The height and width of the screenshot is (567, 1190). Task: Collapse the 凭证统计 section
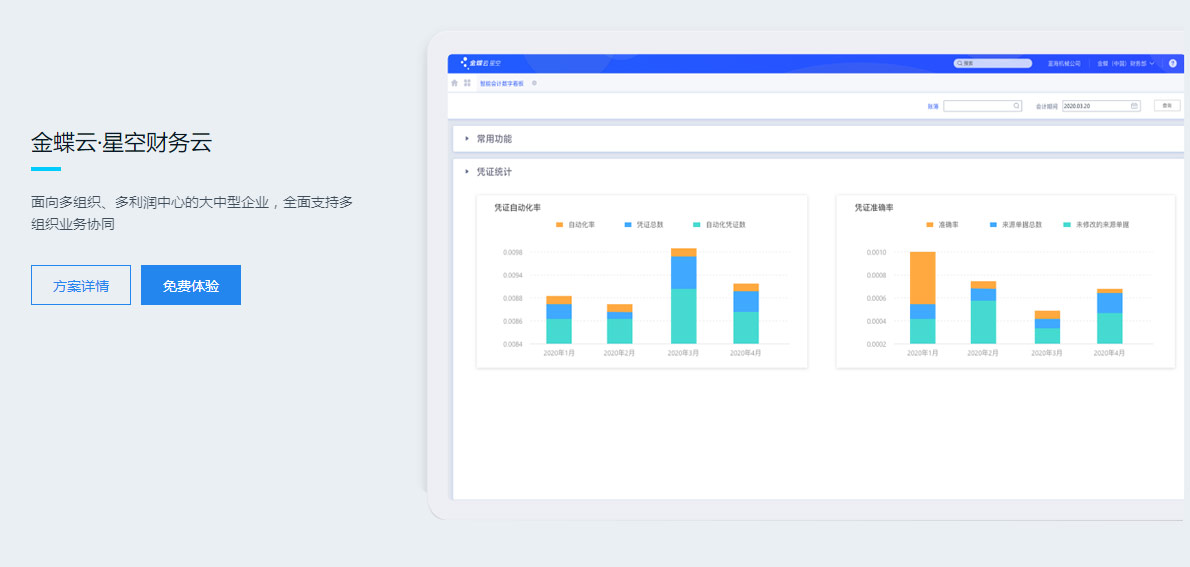pyautogui.click(x=467, y=172)
